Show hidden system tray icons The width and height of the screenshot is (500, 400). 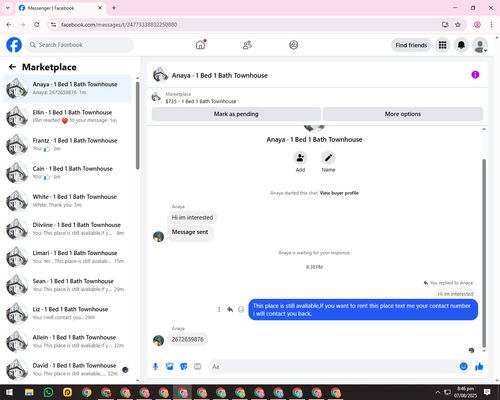tap(438, 392)
